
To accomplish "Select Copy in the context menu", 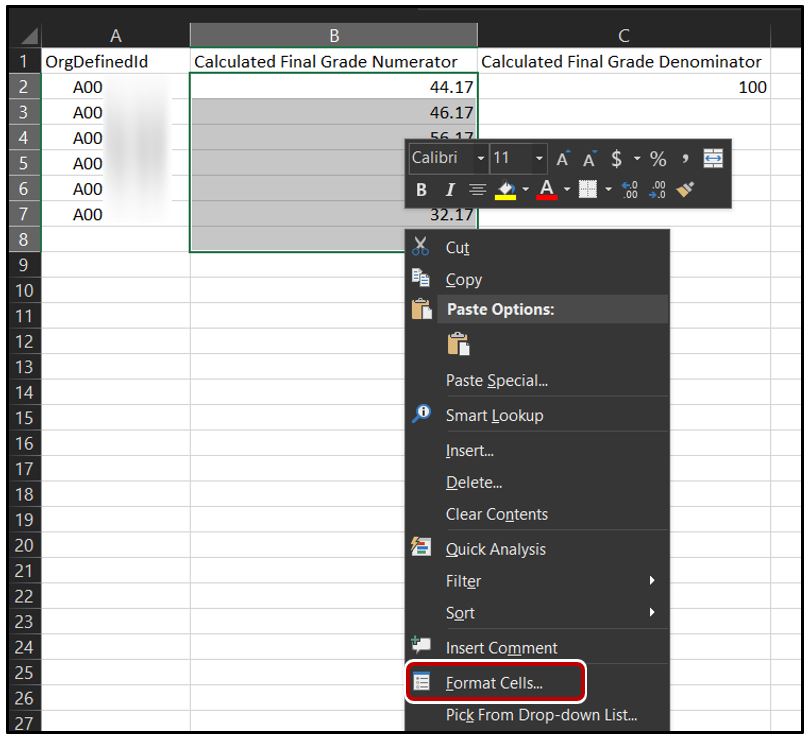I will pos(464,280).
